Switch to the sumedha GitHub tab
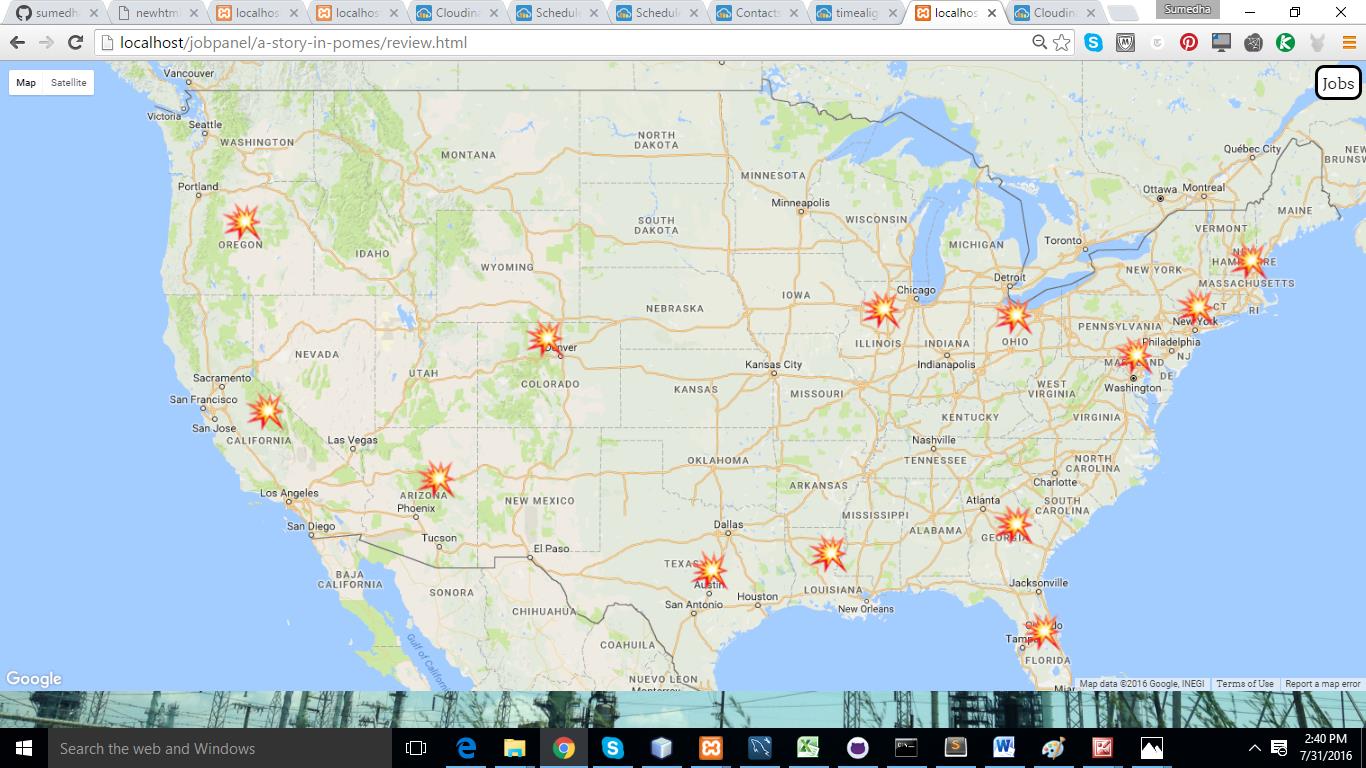The width and height of the screenshot is (1366, 768). [x=56, y=13]
